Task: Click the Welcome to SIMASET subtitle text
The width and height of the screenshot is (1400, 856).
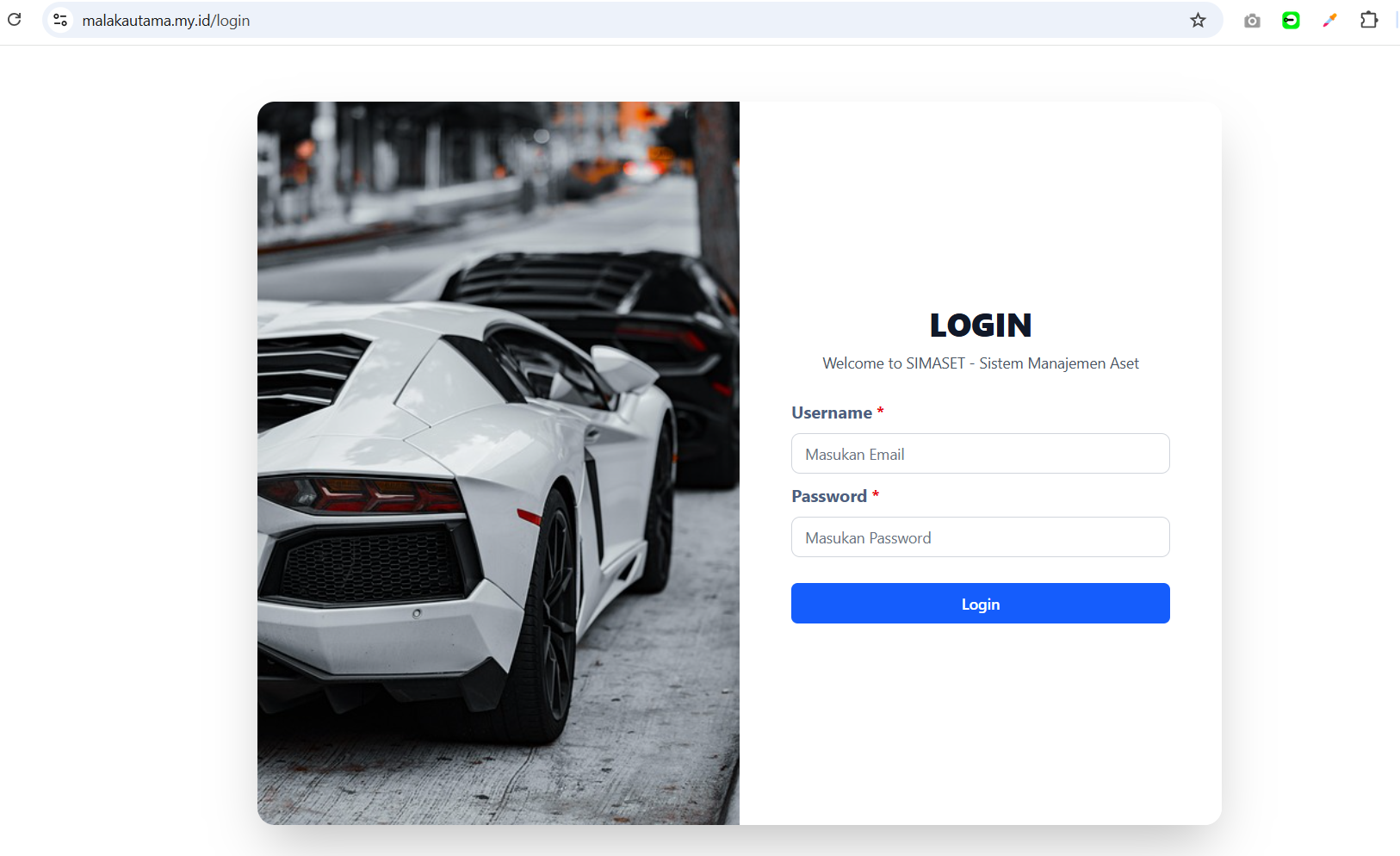Action: click(980, 363)
